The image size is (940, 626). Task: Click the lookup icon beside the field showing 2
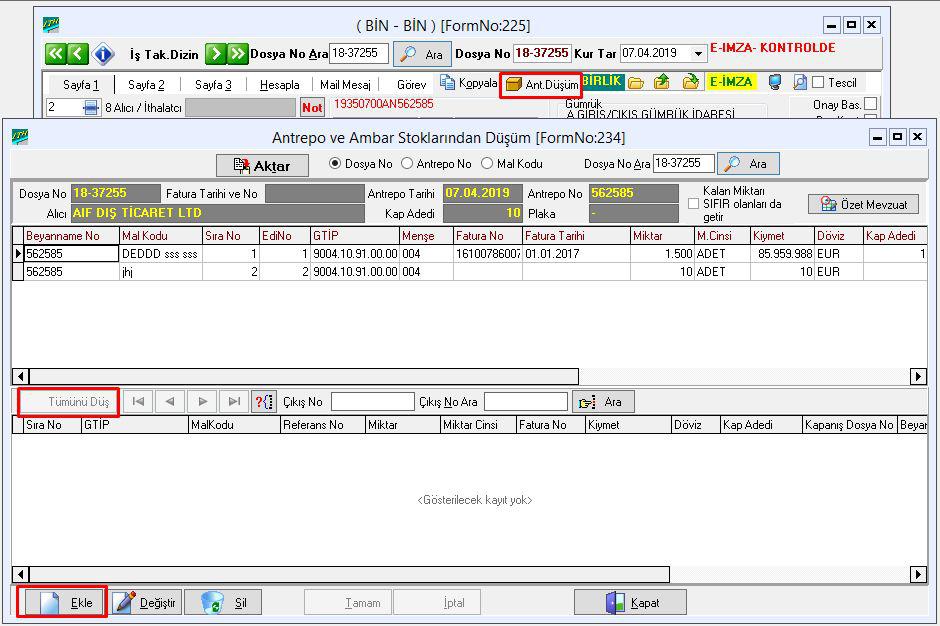pos(91,107)
